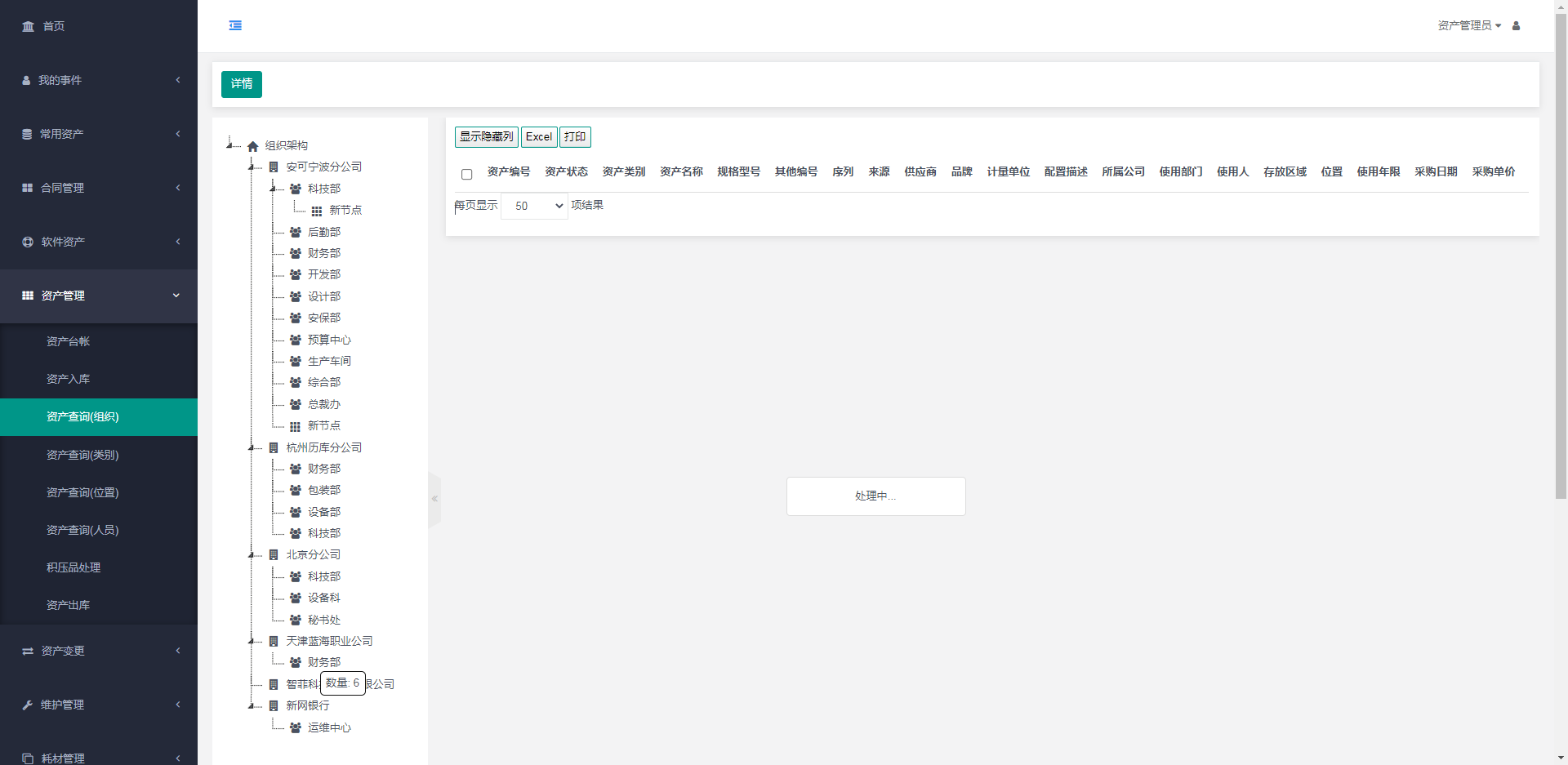The image size is (1568, 765).
Task: Click the 显示隐藏列 button
Action: click(x=486, y=137)
